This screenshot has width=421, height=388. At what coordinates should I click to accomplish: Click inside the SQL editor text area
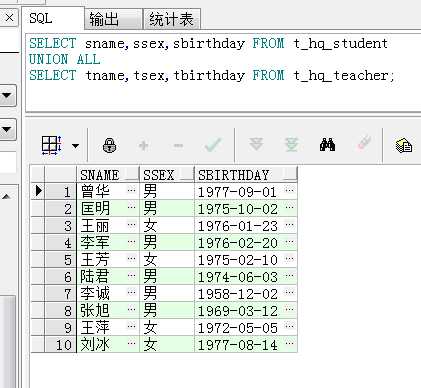coord(223,73)
